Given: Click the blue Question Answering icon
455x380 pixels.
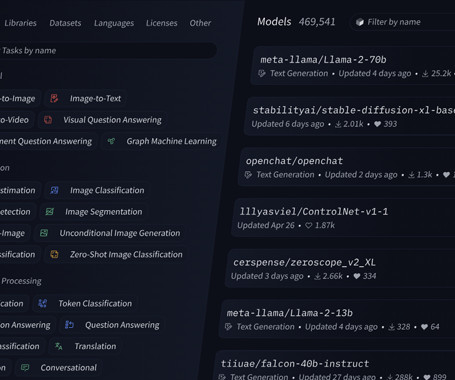Looking at the screenshot, I should point(69,325).
